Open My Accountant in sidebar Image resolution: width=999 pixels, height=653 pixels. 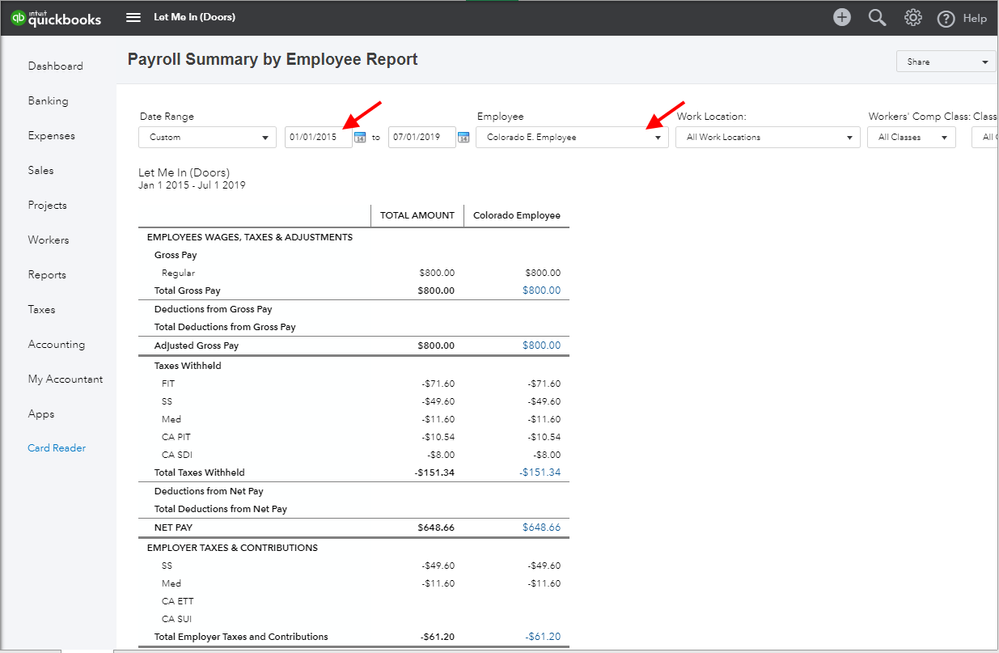(65, 379)
